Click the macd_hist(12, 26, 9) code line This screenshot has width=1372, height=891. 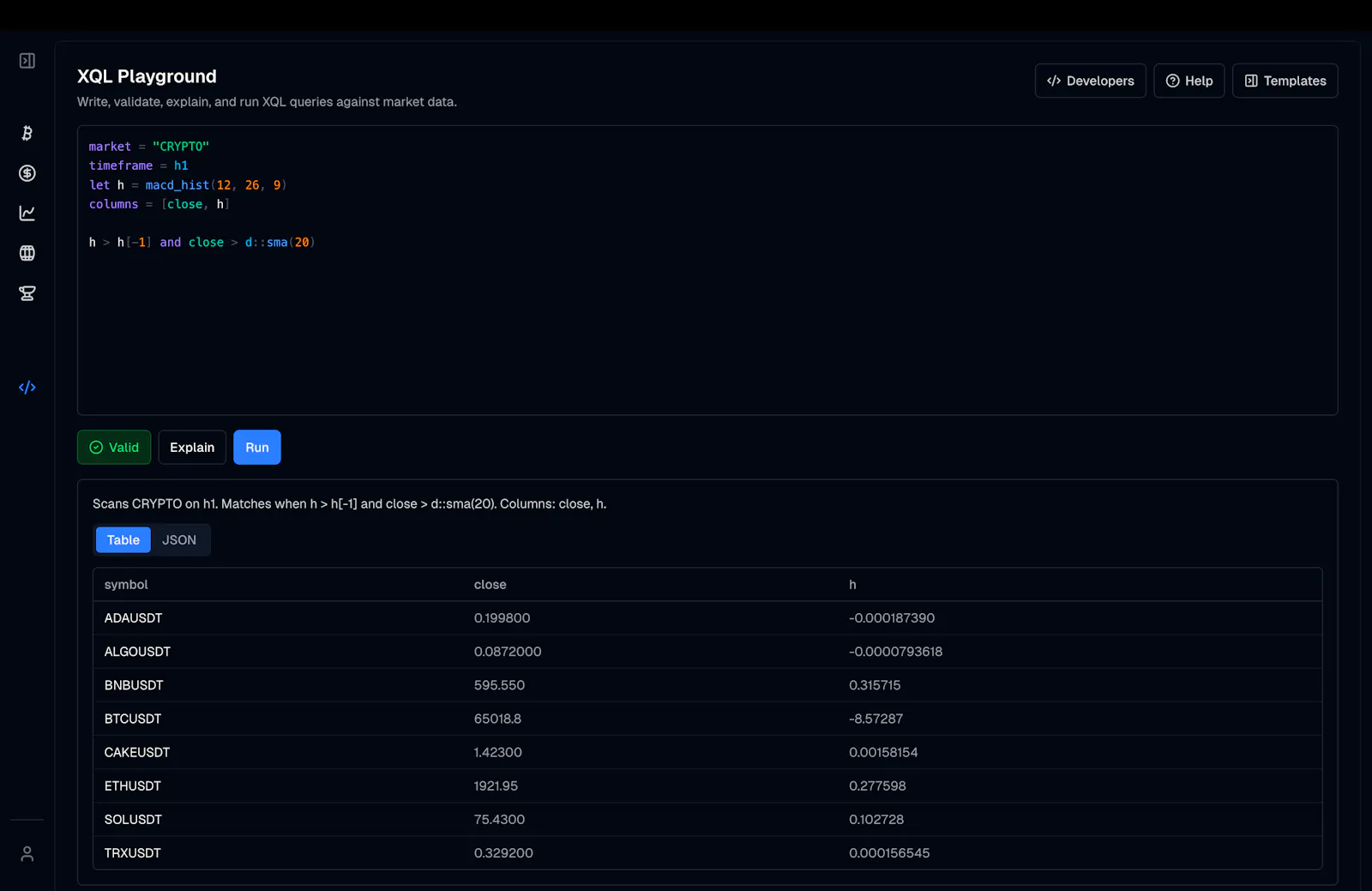pos(188,185)
